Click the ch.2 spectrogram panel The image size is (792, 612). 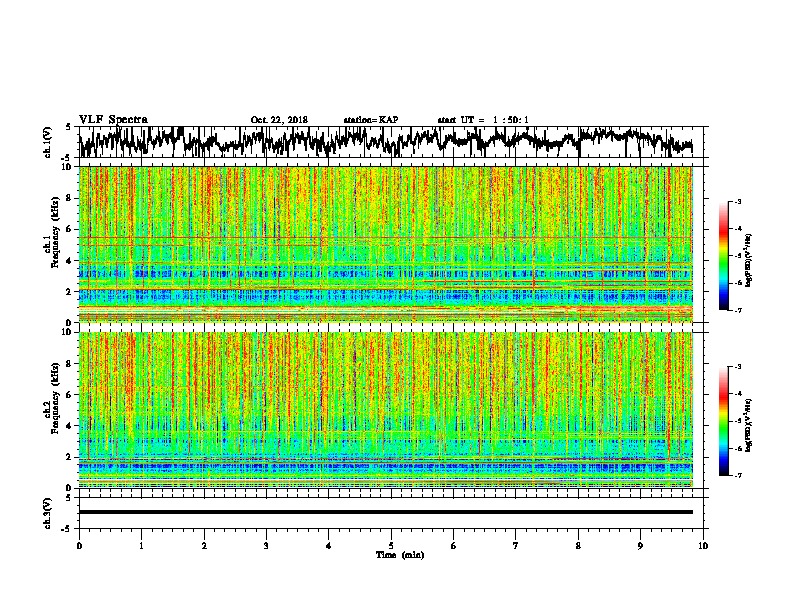pos(385,410)
